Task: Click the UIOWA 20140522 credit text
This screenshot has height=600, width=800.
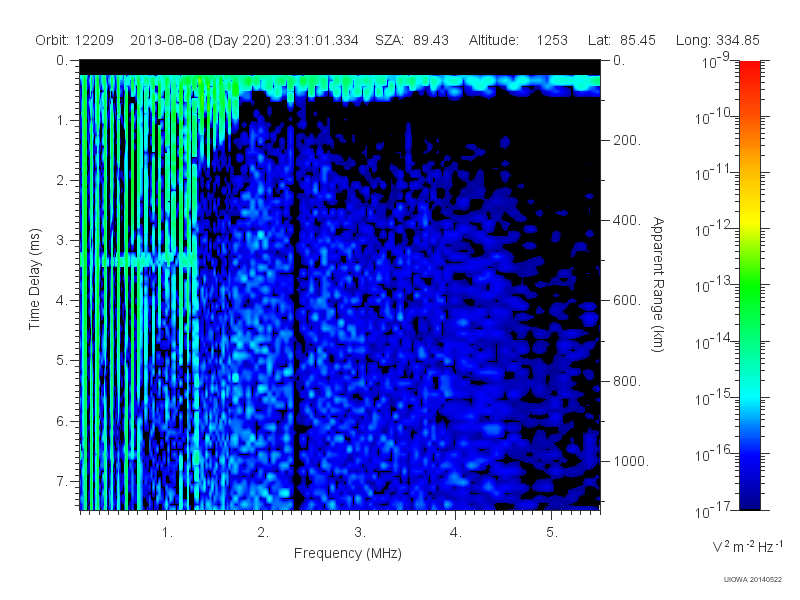Action: [753, 579]
